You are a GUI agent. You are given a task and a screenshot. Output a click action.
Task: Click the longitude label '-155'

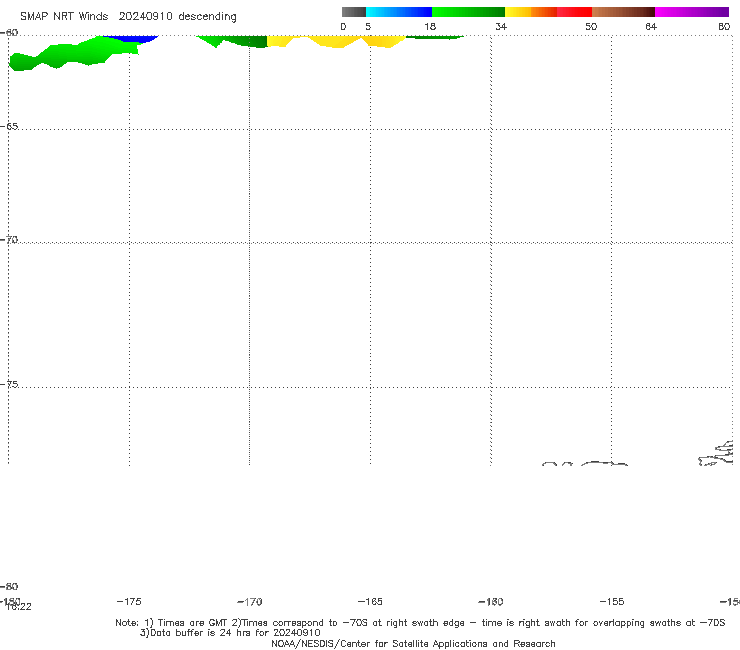pyautogui.click(x=612, y=601)
